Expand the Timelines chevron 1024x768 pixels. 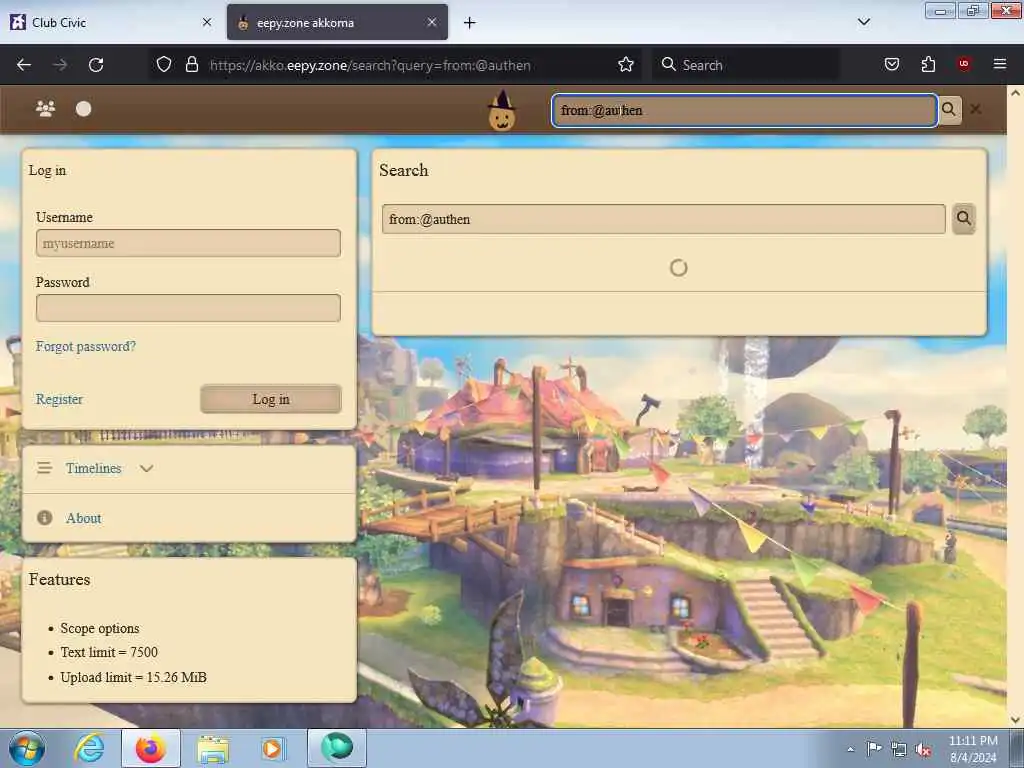146,468
